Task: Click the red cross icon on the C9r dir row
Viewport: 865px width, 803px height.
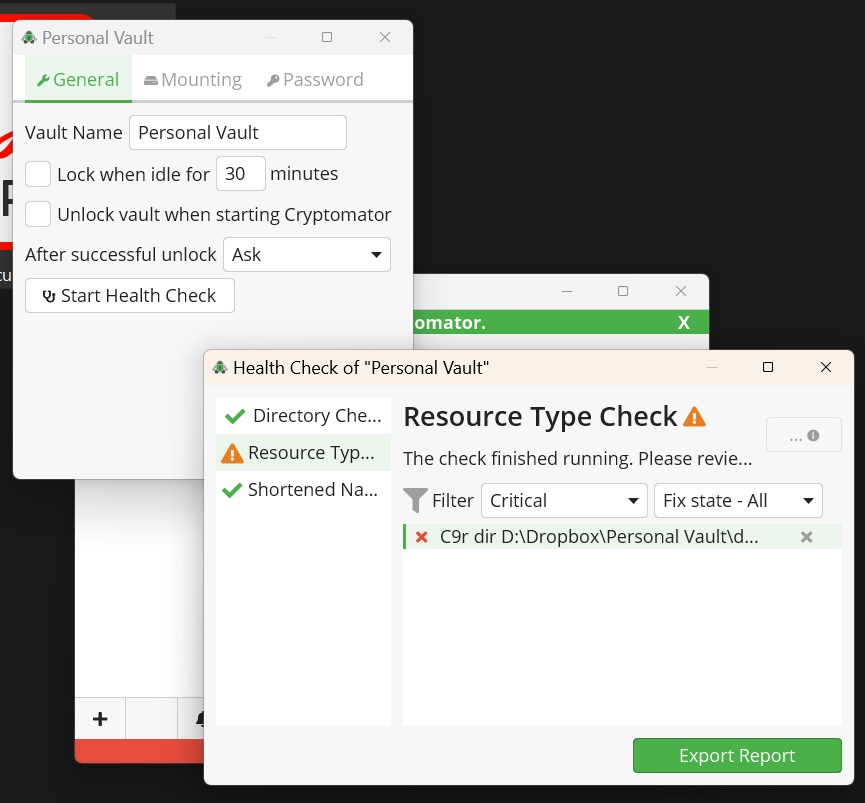Action: [422, 537]
